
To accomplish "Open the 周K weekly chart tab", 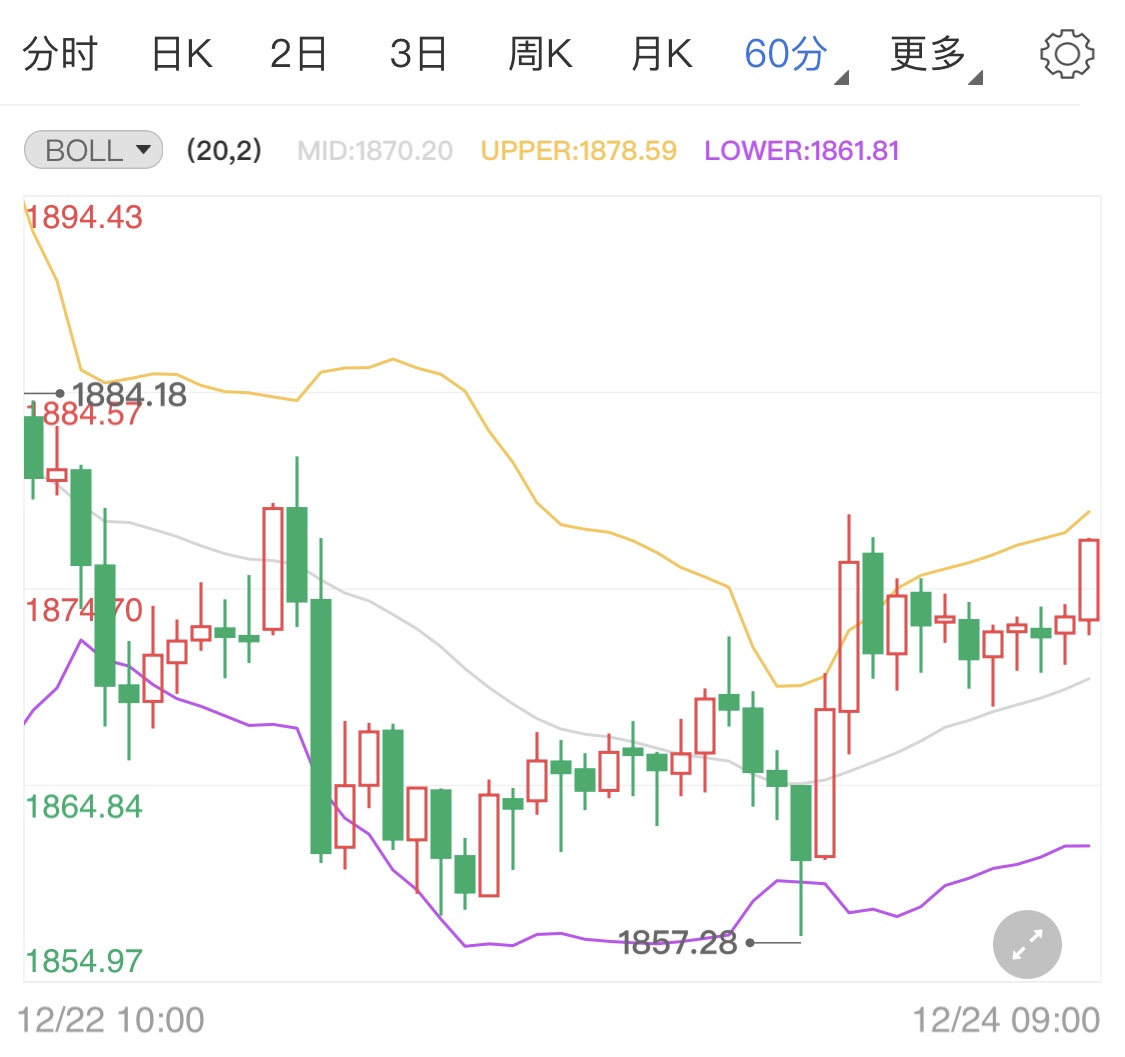I will (x=540, y=54).
